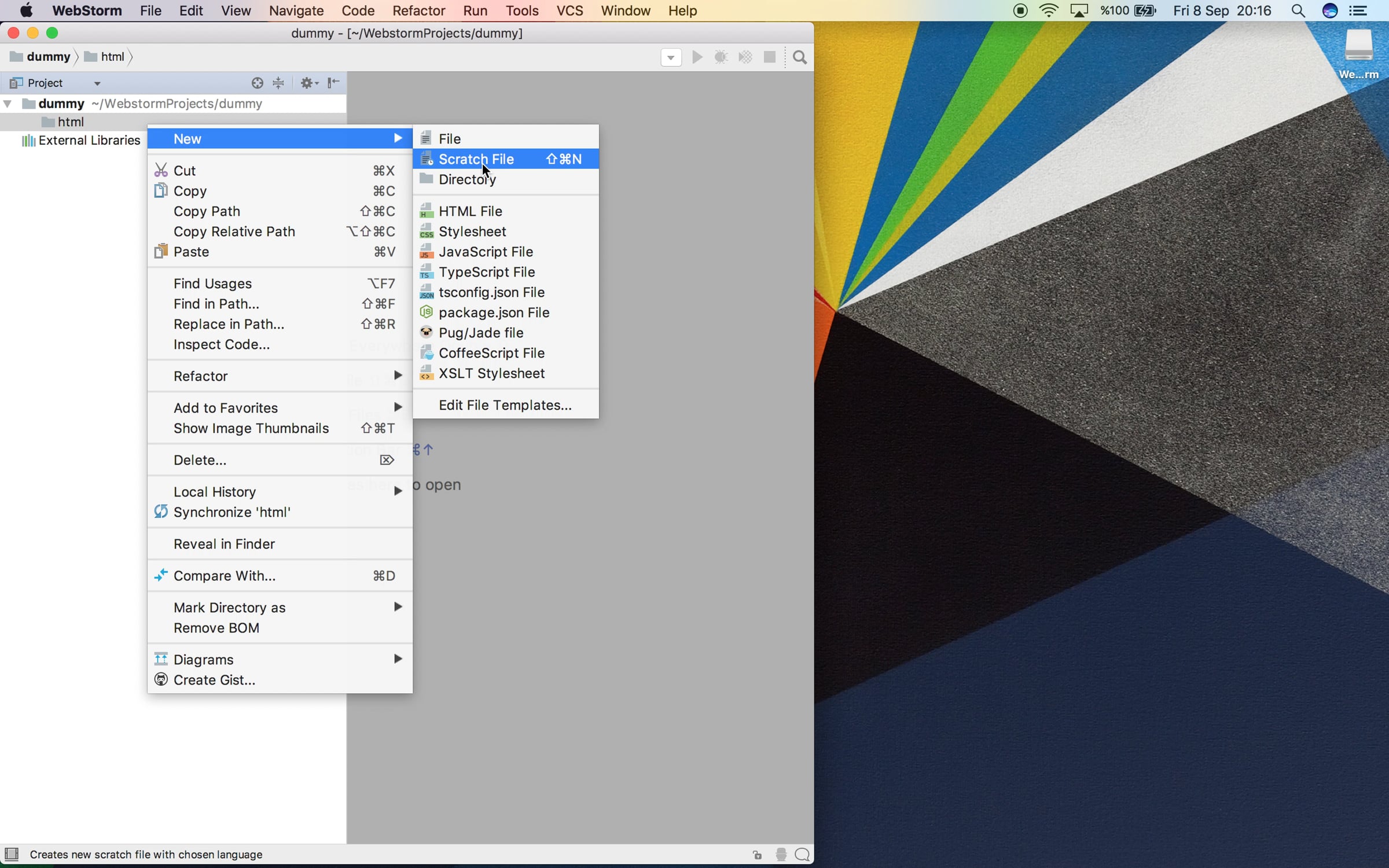Click dummy breadcrumb in navigation bar
This screenshot has height=868, width=1389.
coord(40,57)
